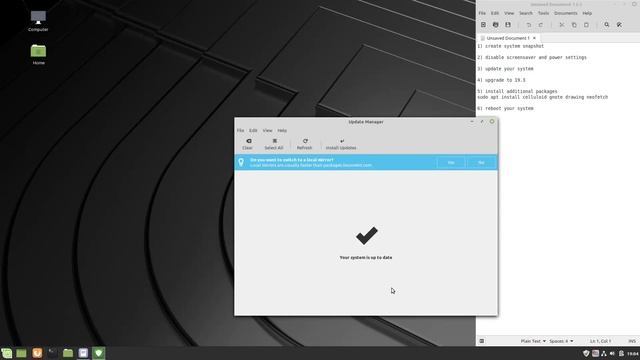Viewport: 640px width, 360px height.
Task: Click the 'upgrade to 19.3' line
Action: pyautogui.click(x=501, y=80)
